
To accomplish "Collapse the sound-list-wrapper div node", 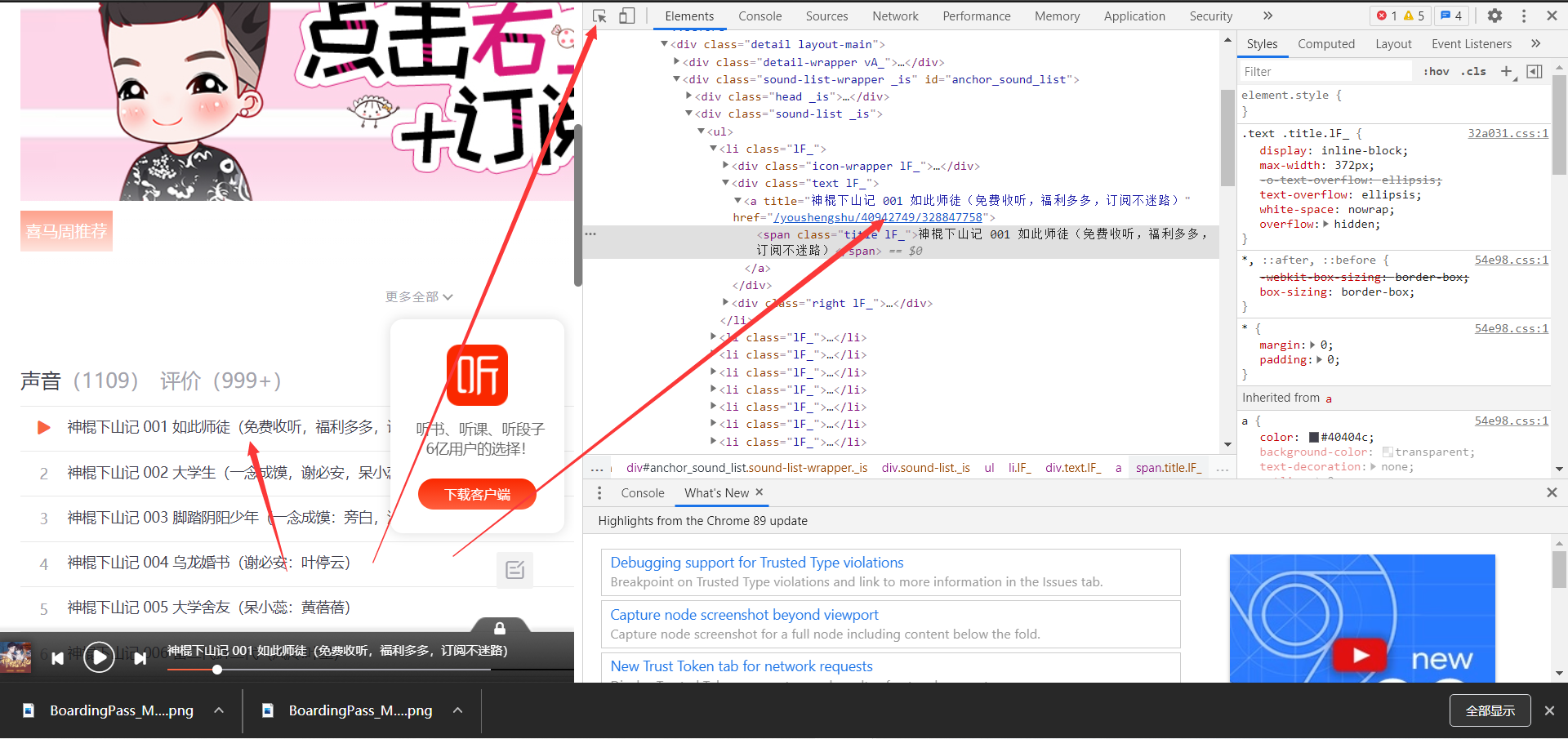I will click(676, 79).
